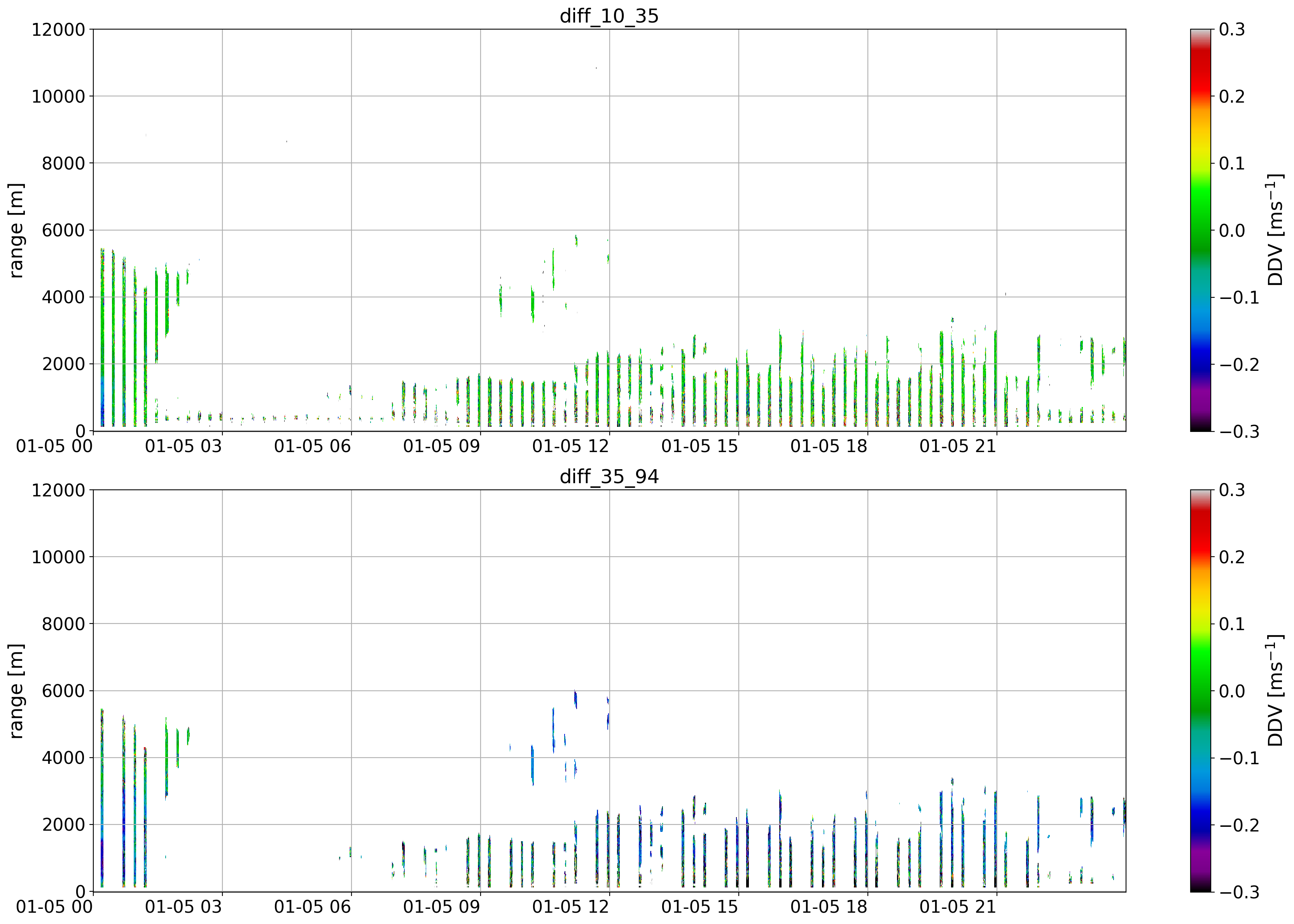This screenshot has height=924, width=1294.
Task: Click the 10000 y-tick in diff_35_94 plot
Action: point(58,557)
